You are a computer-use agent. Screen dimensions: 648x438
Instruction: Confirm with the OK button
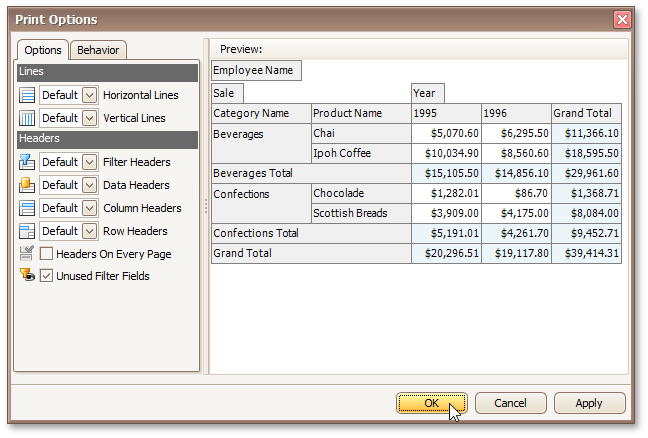click(431, 403)
